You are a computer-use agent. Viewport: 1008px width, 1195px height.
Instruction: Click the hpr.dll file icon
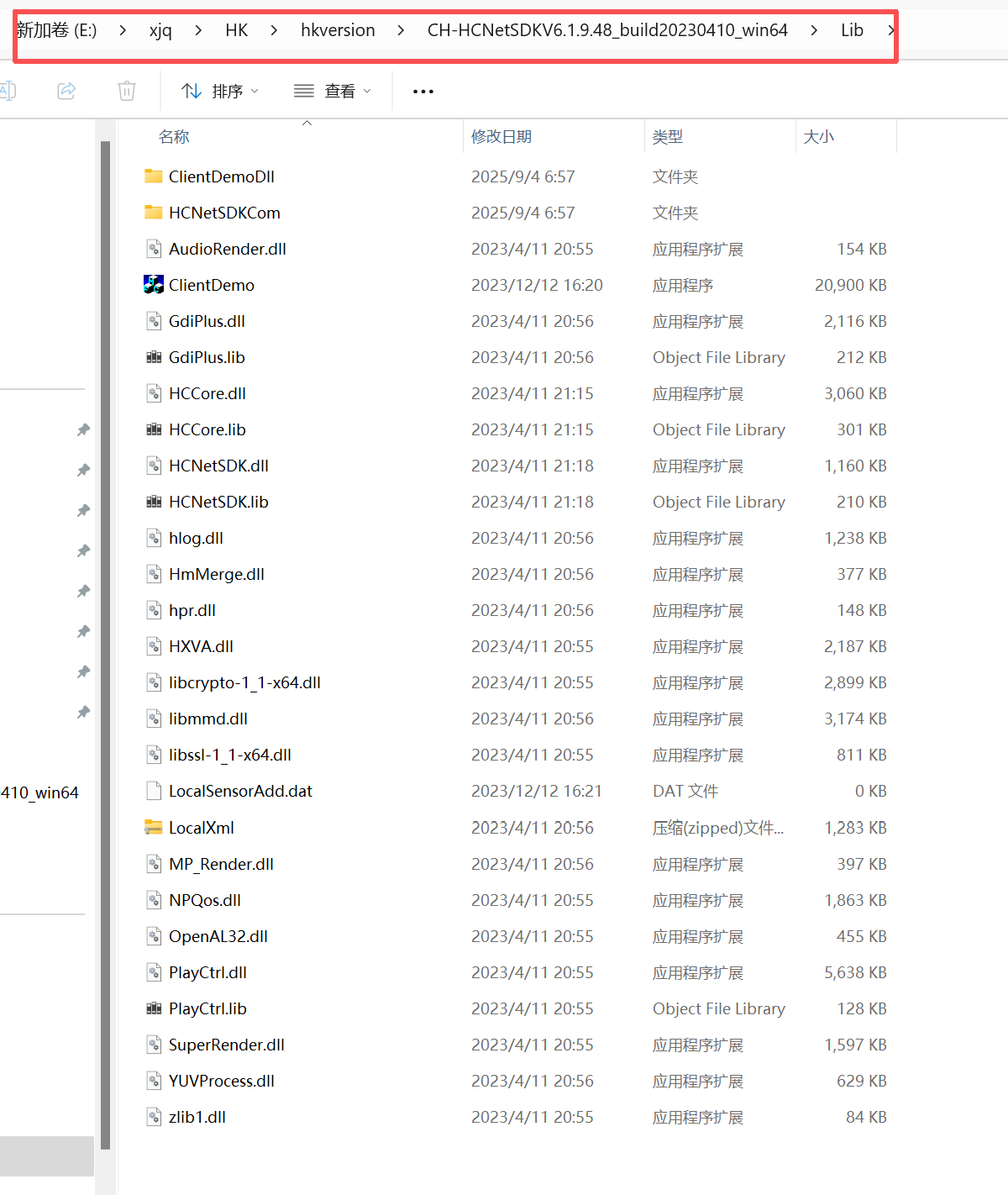154,610
